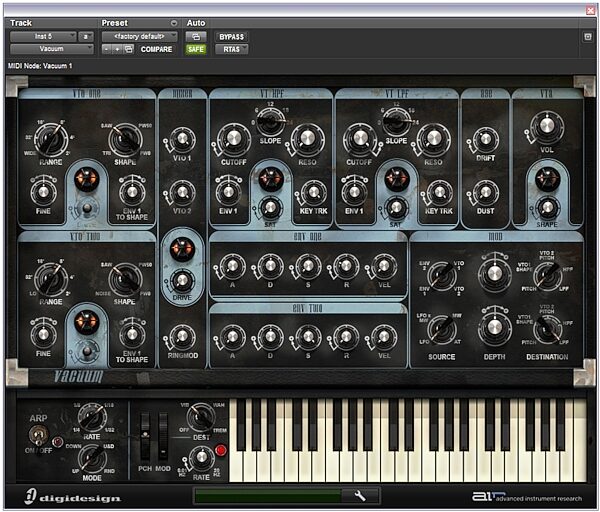This screenshot has height=512, width=600.
Task: Click the PCH pitch bend wheel
Action: click(x=145, y=436)
